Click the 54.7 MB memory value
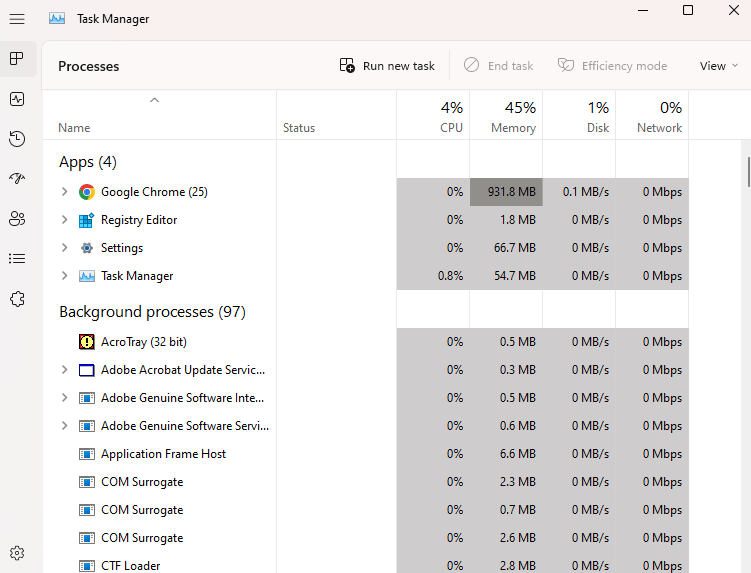The height and width of the screenshot is (573, 751). (514, 276)
